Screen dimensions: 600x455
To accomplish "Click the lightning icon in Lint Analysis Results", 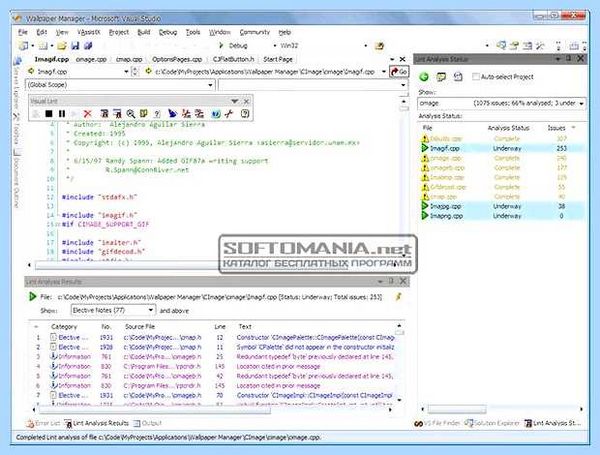I will 398,297.
